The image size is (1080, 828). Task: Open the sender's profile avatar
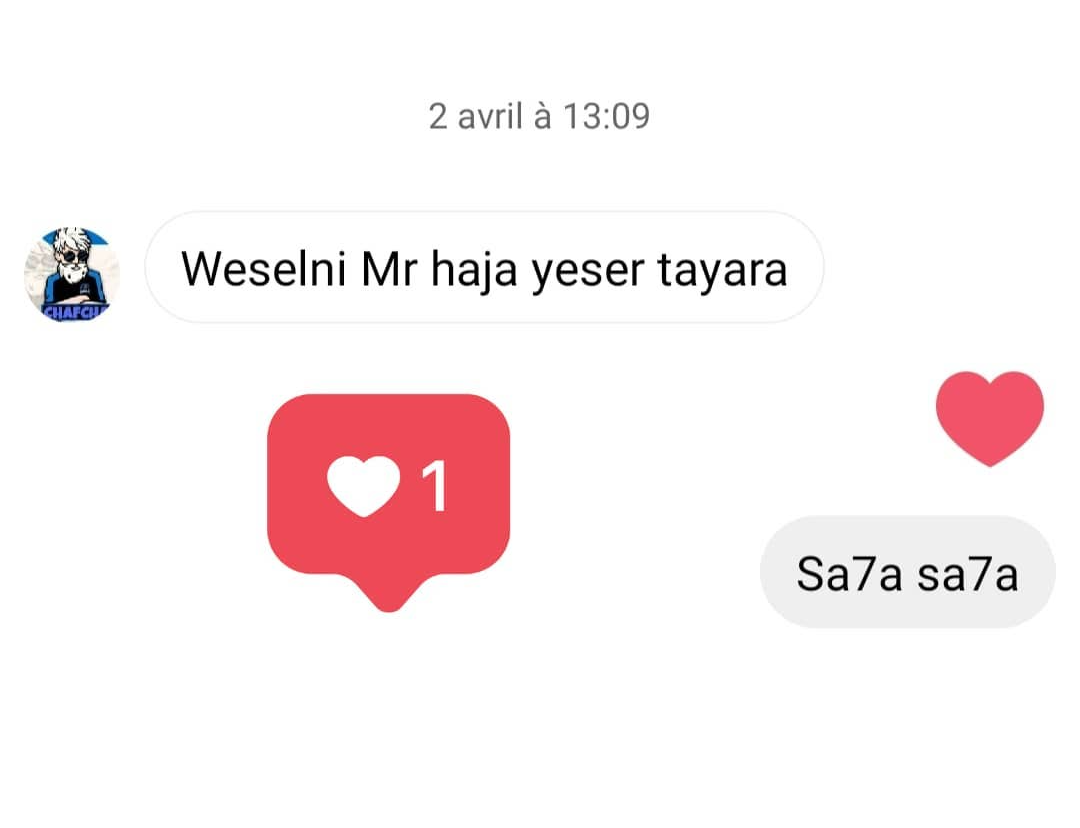72,275
